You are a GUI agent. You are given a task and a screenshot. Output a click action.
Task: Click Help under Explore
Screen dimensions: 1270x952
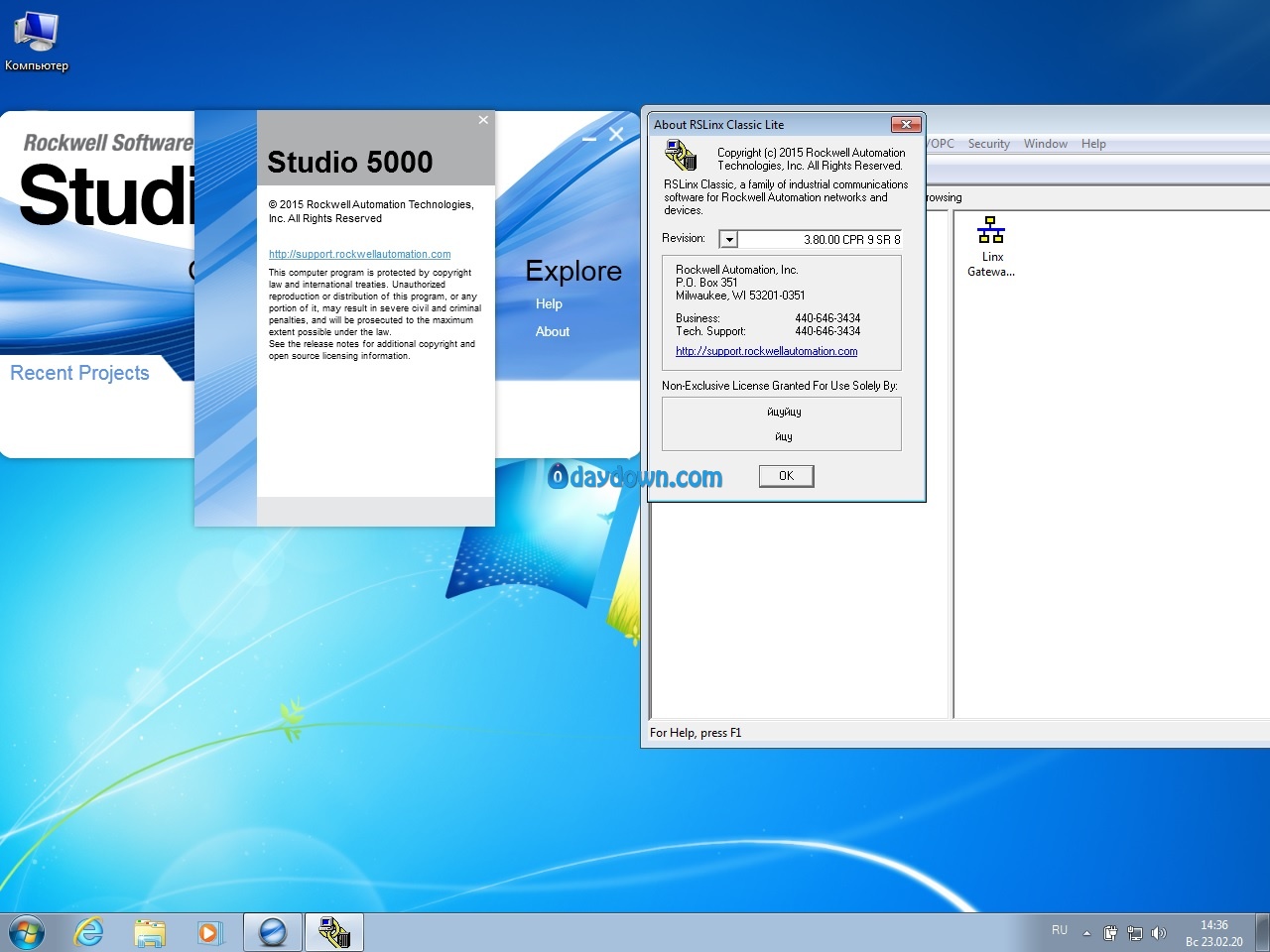(549, 303)
